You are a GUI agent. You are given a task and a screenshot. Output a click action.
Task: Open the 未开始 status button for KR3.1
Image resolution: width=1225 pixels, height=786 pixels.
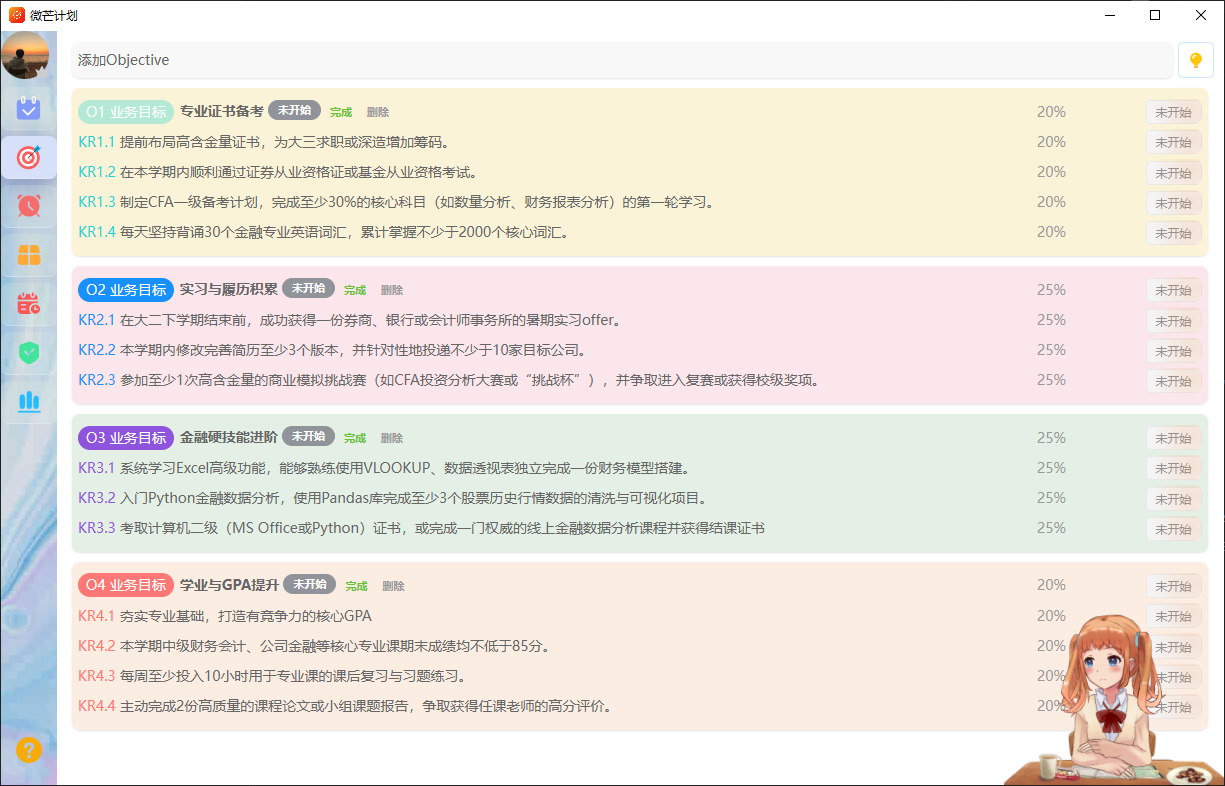coord(1173,468)
